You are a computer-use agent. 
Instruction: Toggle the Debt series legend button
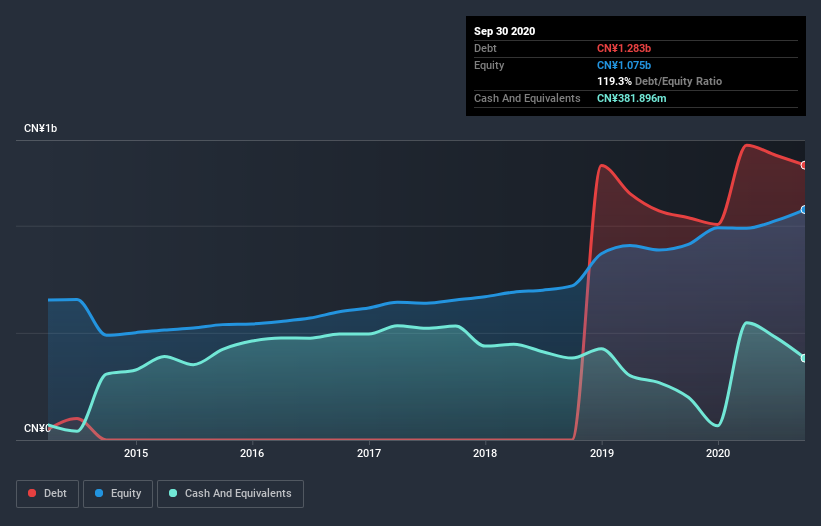click(x=48, y=494)
